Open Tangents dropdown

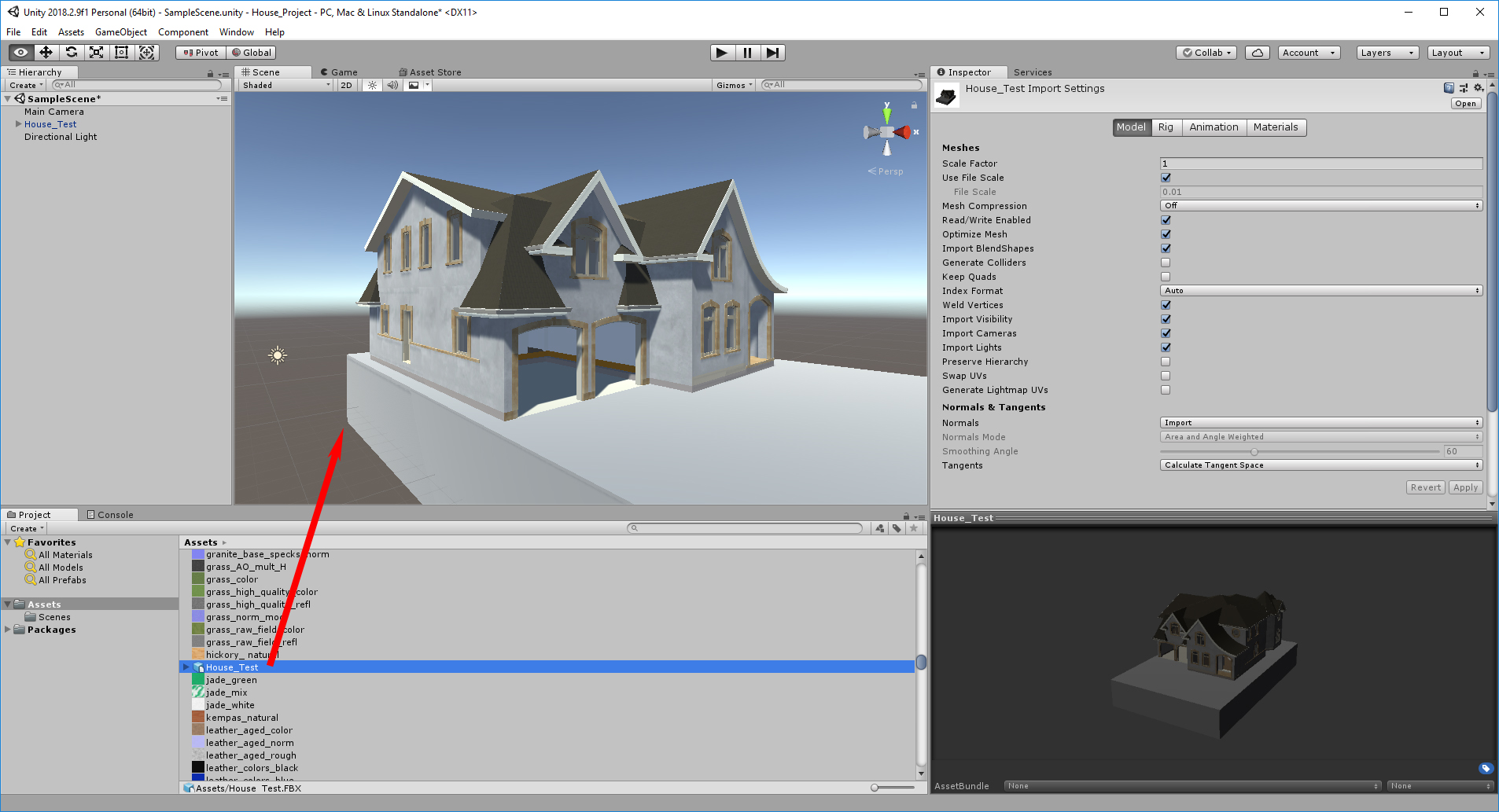point(1321,465)
